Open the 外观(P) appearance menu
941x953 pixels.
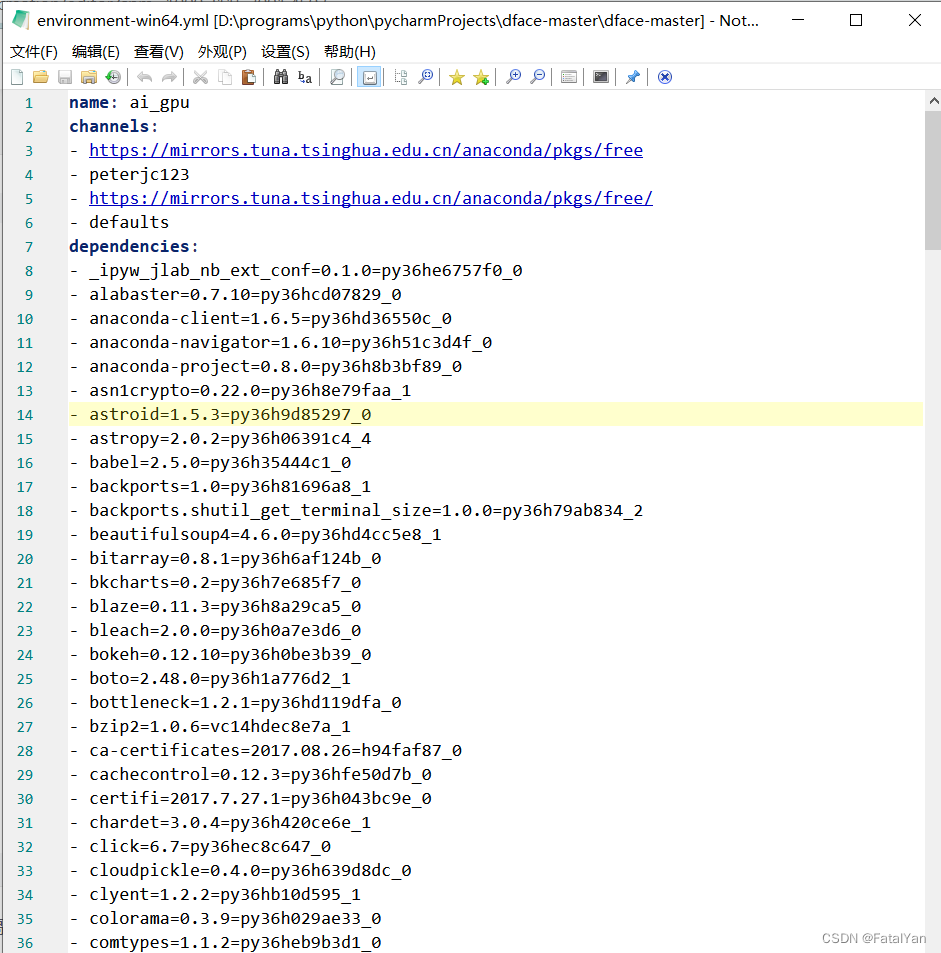[x=220, y=52]
